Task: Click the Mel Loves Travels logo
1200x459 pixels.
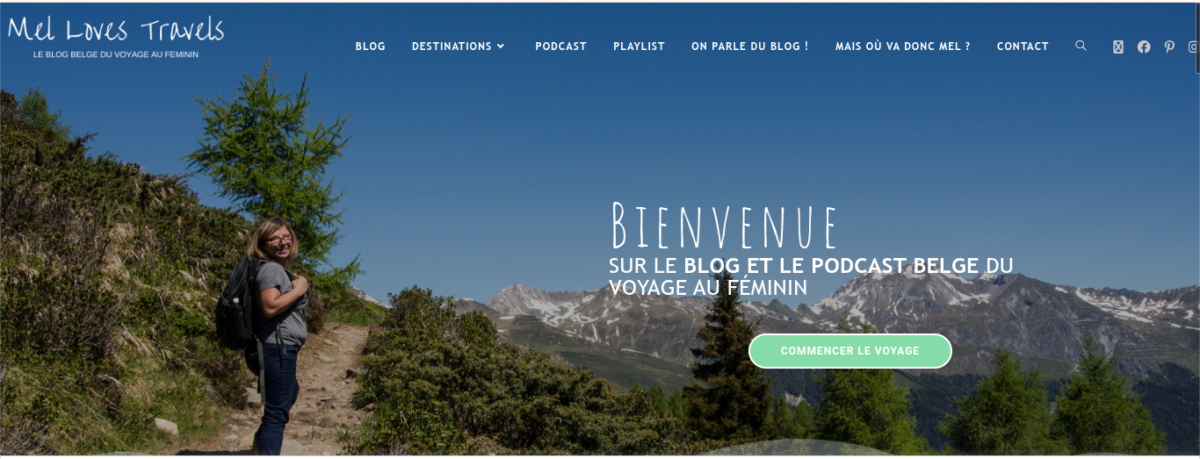Action: pyautogui.click(x=116, y=28)
